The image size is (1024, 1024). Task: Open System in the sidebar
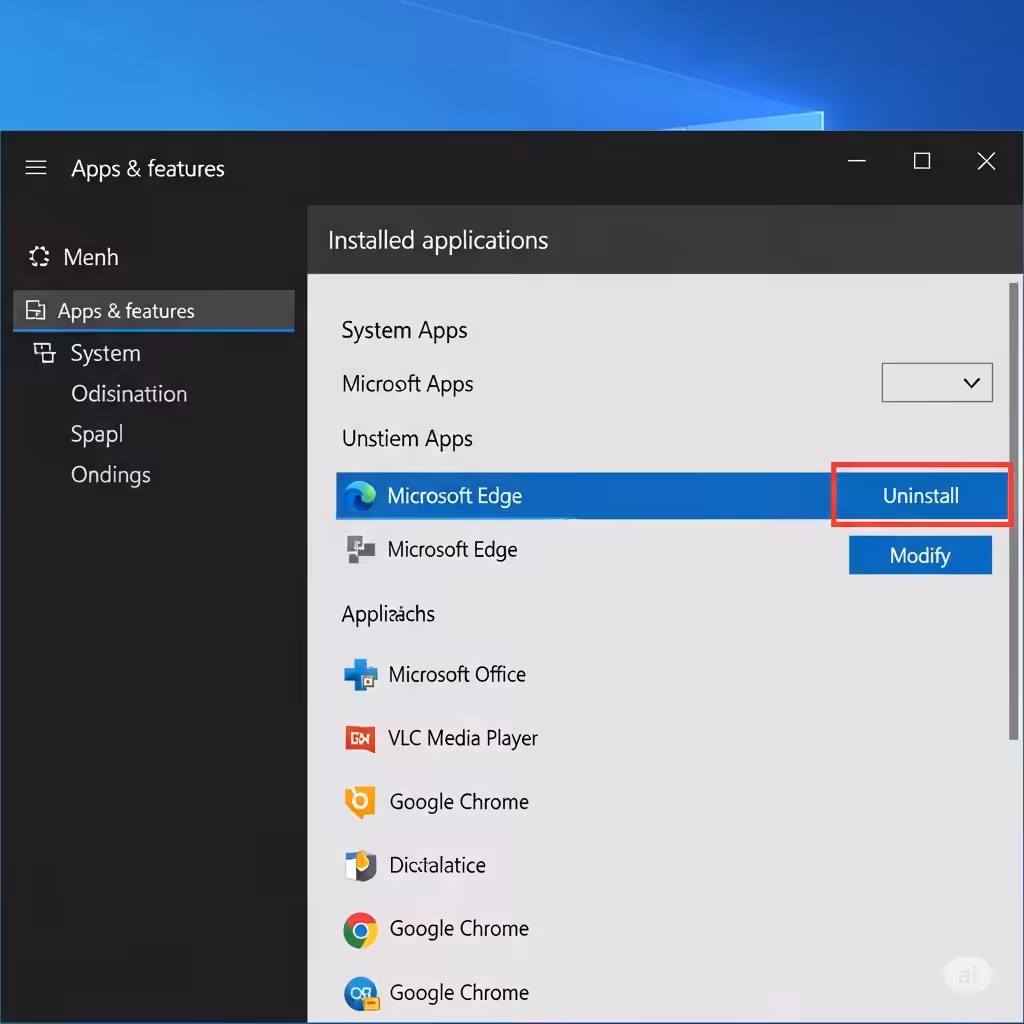105,353
